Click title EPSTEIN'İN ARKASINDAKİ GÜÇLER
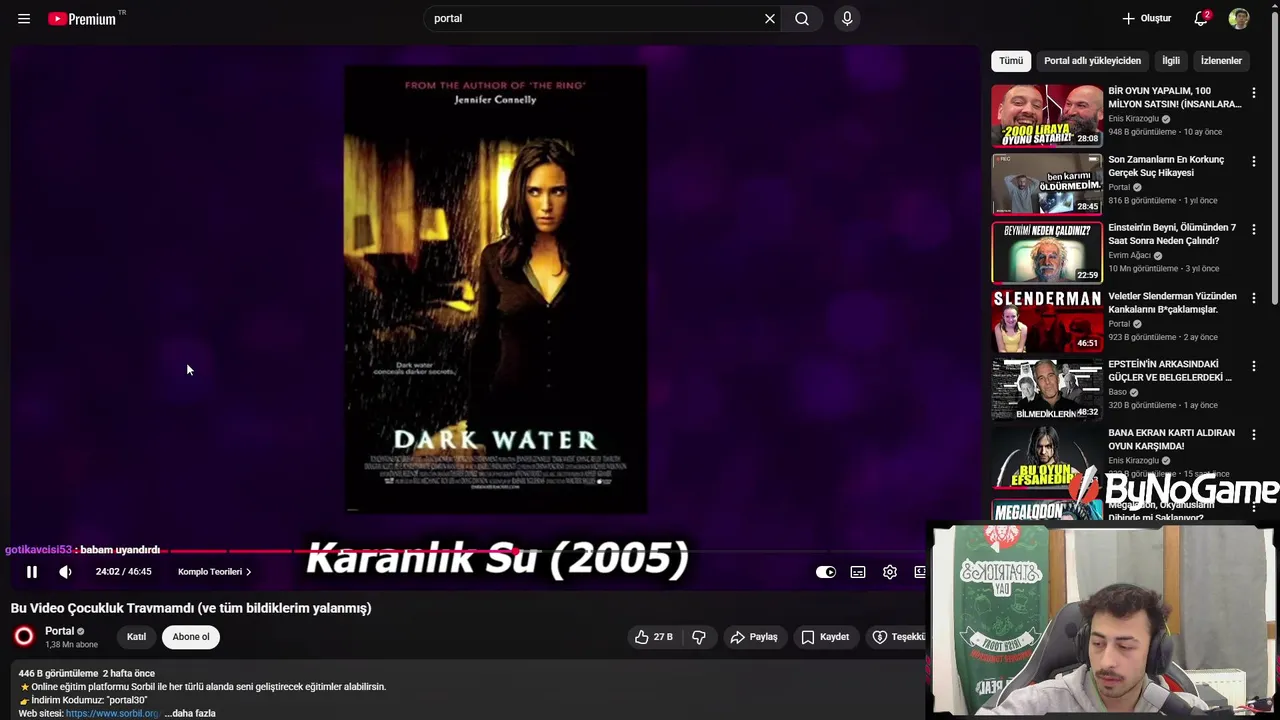This screenshot has width=1280, height=720. (1170, 371)
